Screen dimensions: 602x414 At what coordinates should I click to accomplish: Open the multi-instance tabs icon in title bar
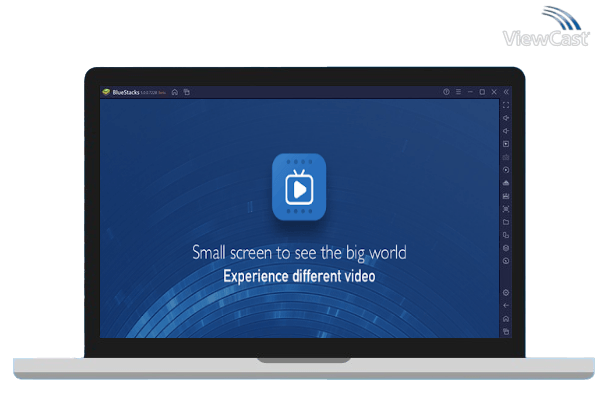click(x=187, y=92)
